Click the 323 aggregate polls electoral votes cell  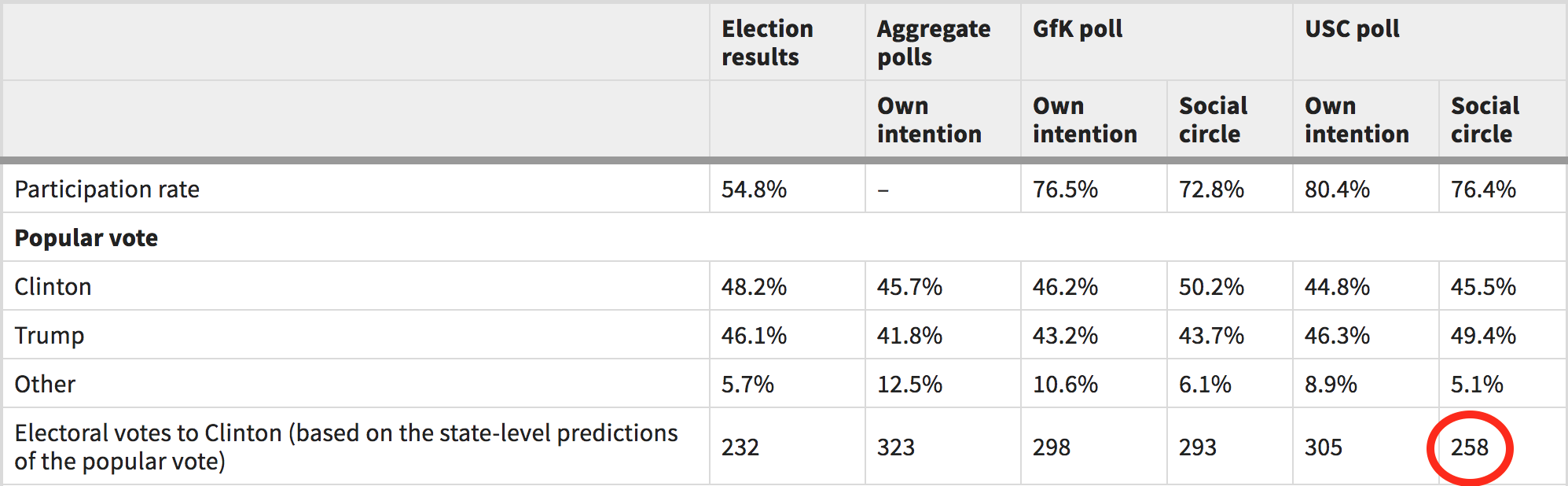coord(896,447)
